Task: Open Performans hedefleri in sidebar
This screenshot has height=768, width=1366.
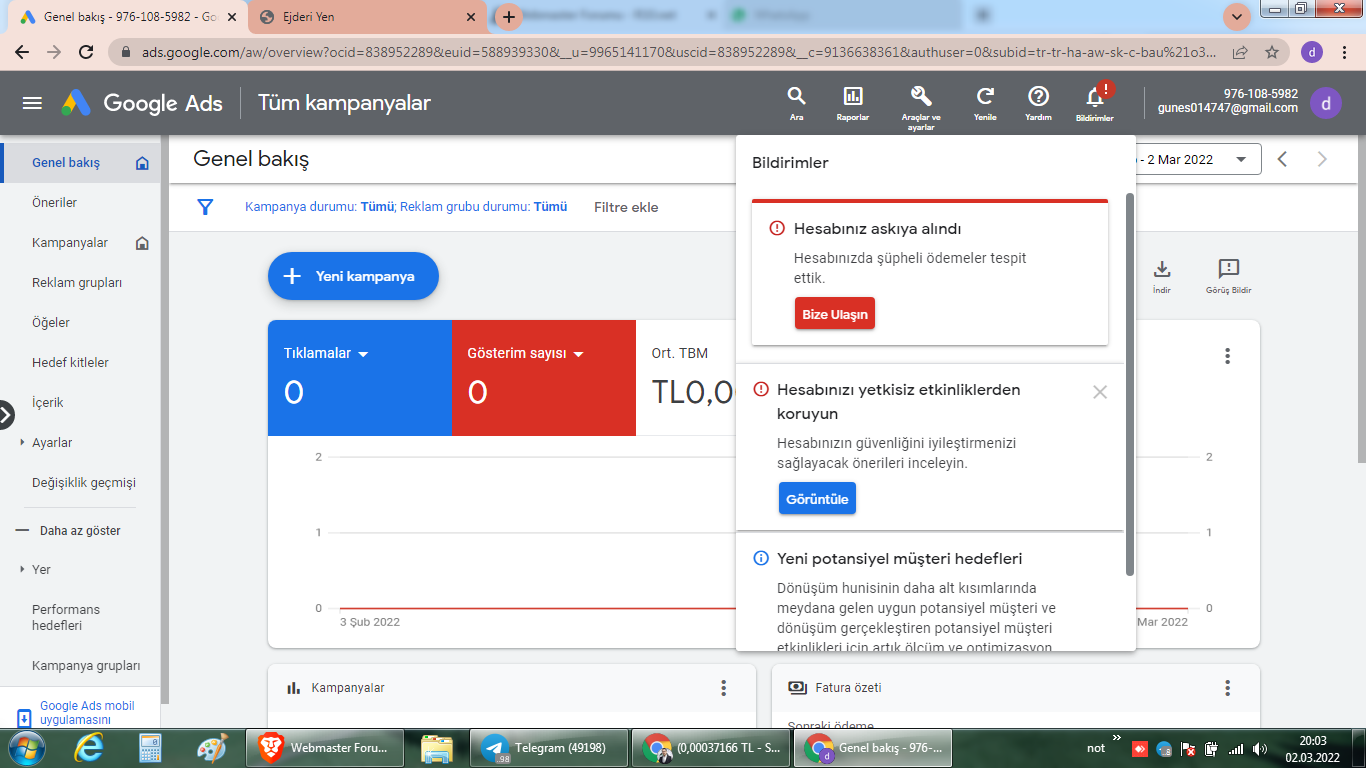Action: [x=66, y=617]
